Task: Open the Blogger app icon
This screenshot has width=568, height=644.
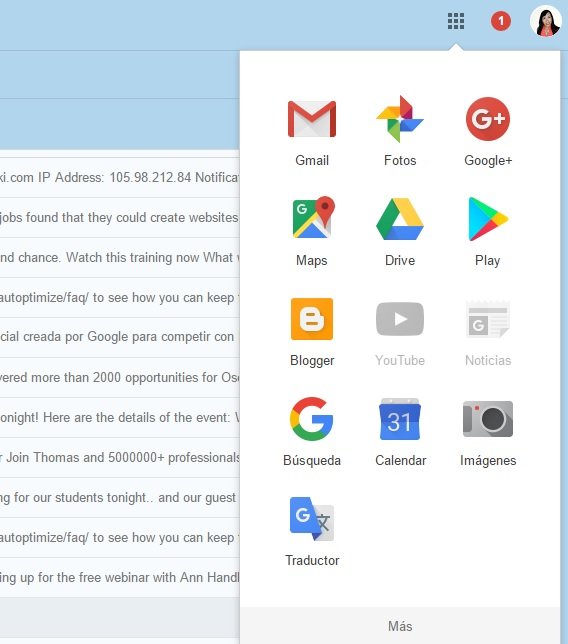Action: [312, 319]
